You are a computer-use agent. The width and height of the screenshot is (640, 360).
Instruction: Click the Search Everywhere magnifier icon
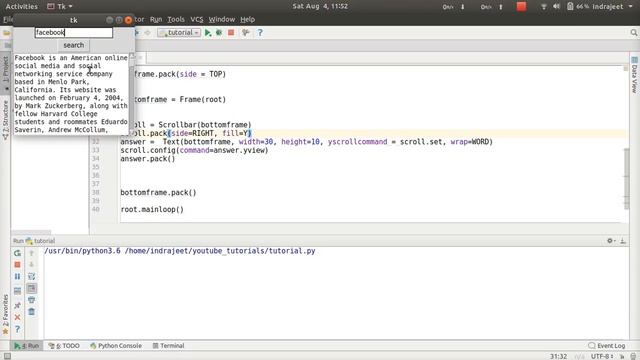pos(633,33)
